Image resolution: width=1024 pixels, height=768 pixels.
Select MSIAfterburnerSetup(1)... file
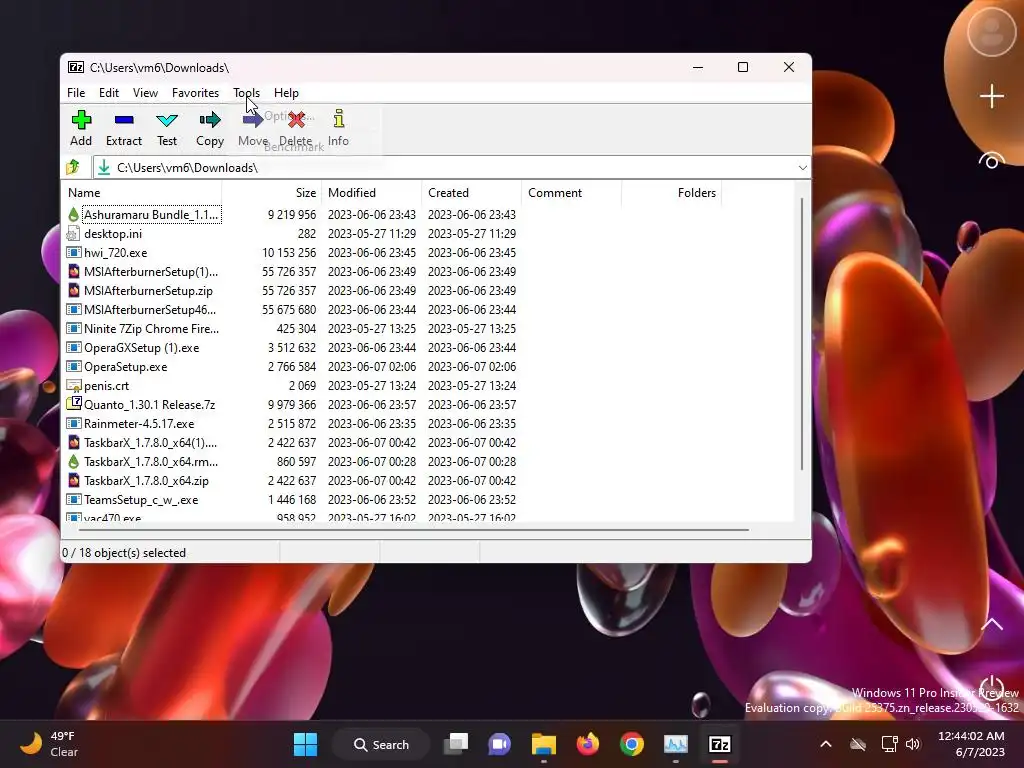click(151, 272)
